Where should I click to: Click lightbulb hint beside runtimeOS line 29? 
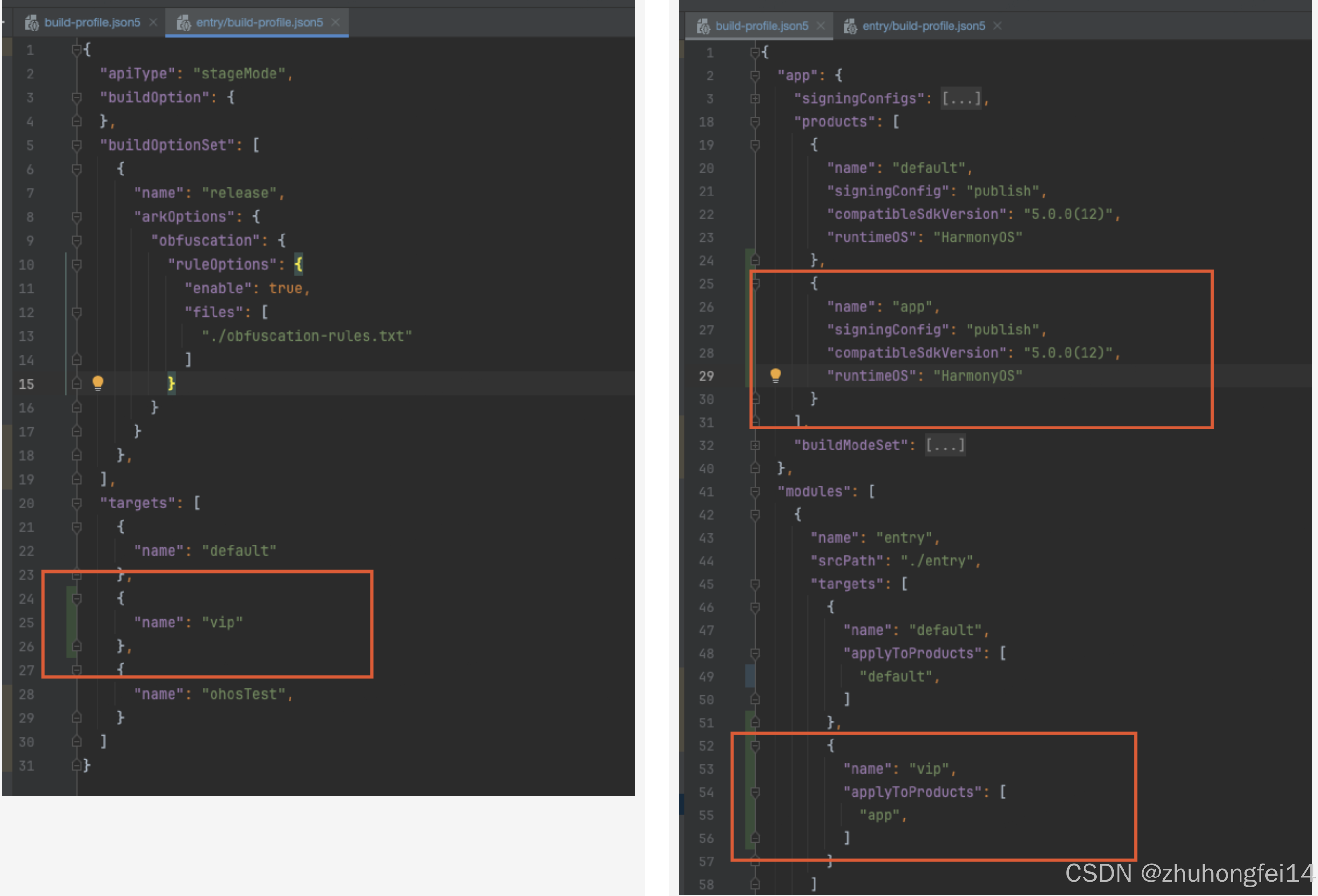pyautogui.click(x=775, y=375)
